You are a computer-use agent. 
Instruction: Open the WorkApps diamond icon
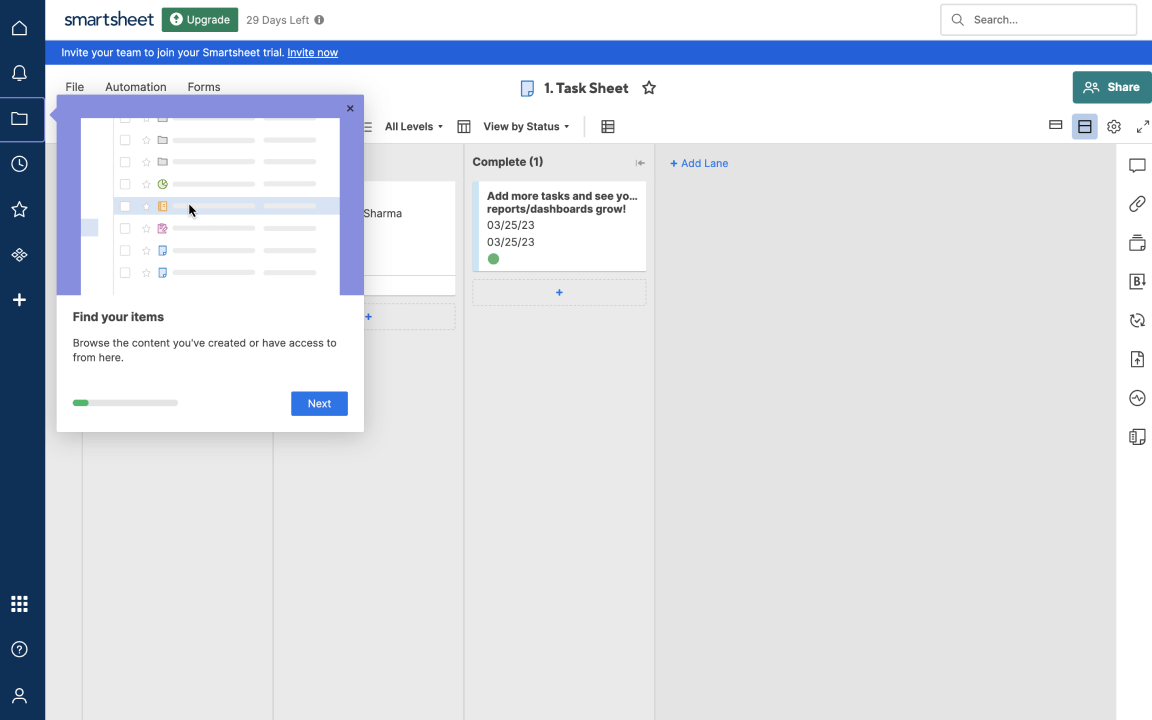click(x=20, y=255)
